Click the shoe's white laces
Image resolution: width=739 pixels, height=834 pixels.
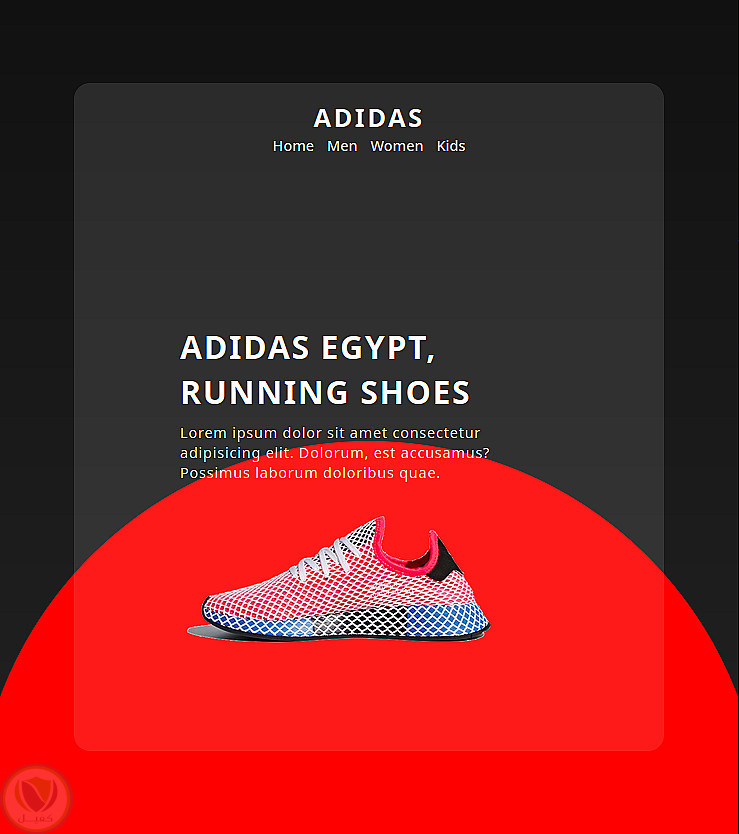click(x=325, y=558)
